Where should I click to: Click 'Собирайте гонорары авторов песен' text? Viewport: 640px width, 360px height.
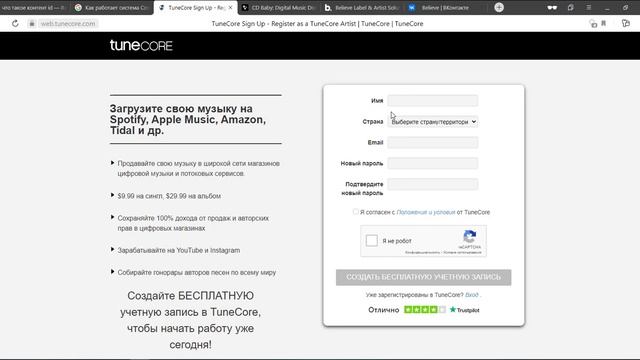197,272
